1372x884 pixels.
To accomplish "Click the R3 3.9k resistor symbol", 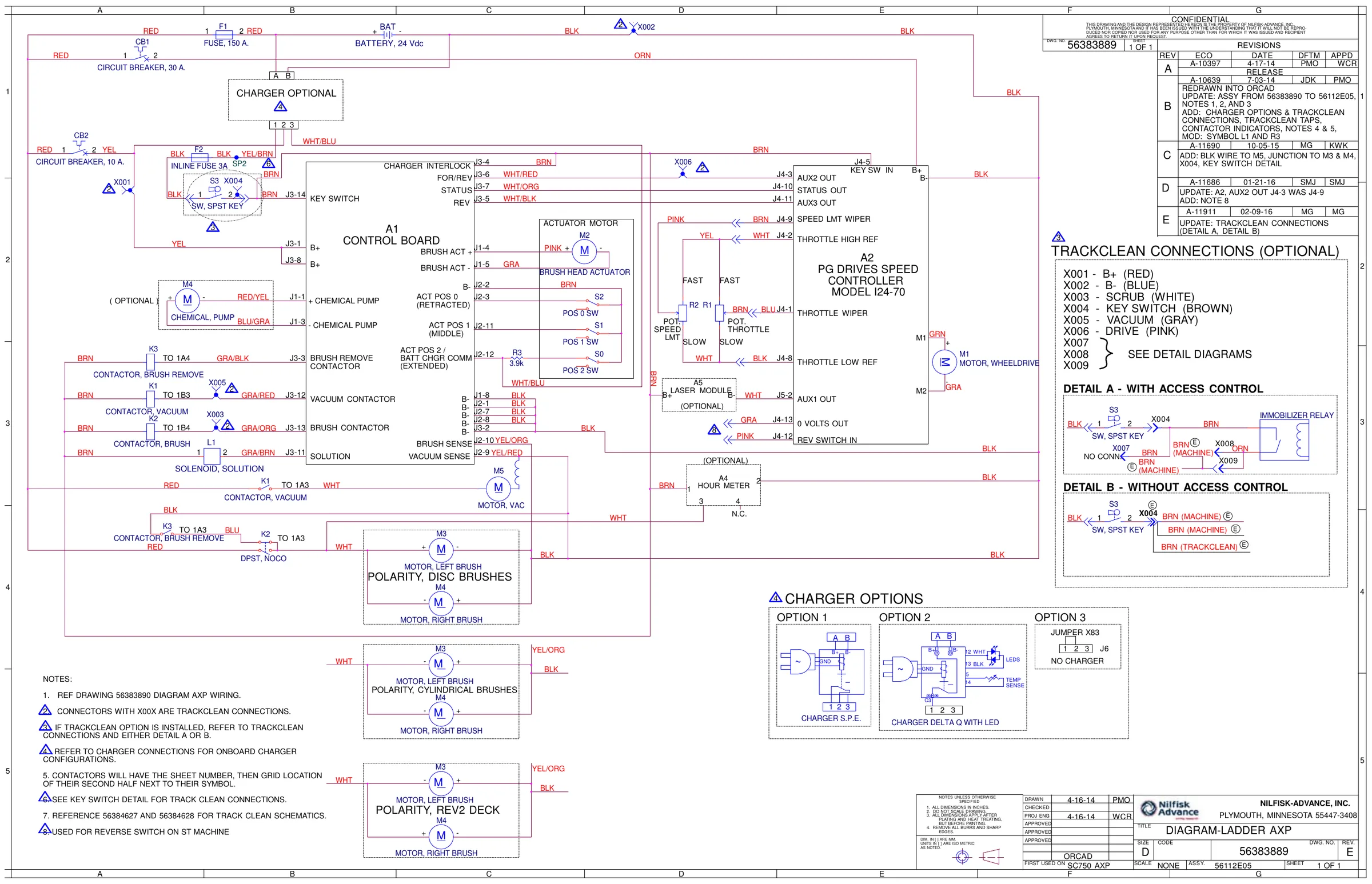I will (516, 358).
